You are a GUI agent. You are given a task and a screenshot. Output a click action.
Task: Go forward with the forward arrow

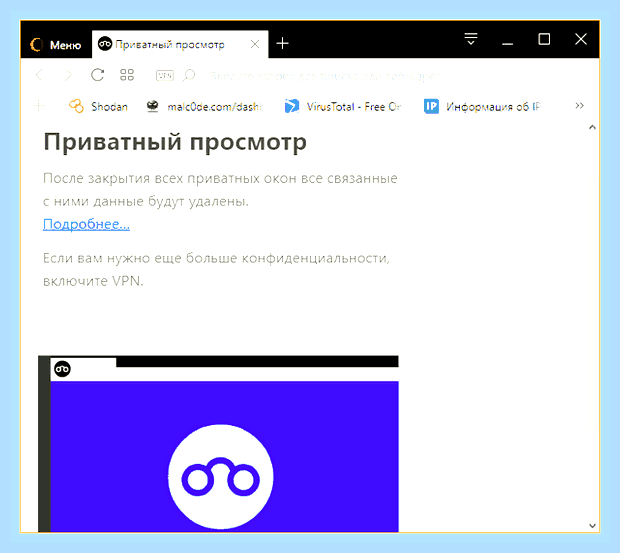pyautogui.click(x=68, y=75)
